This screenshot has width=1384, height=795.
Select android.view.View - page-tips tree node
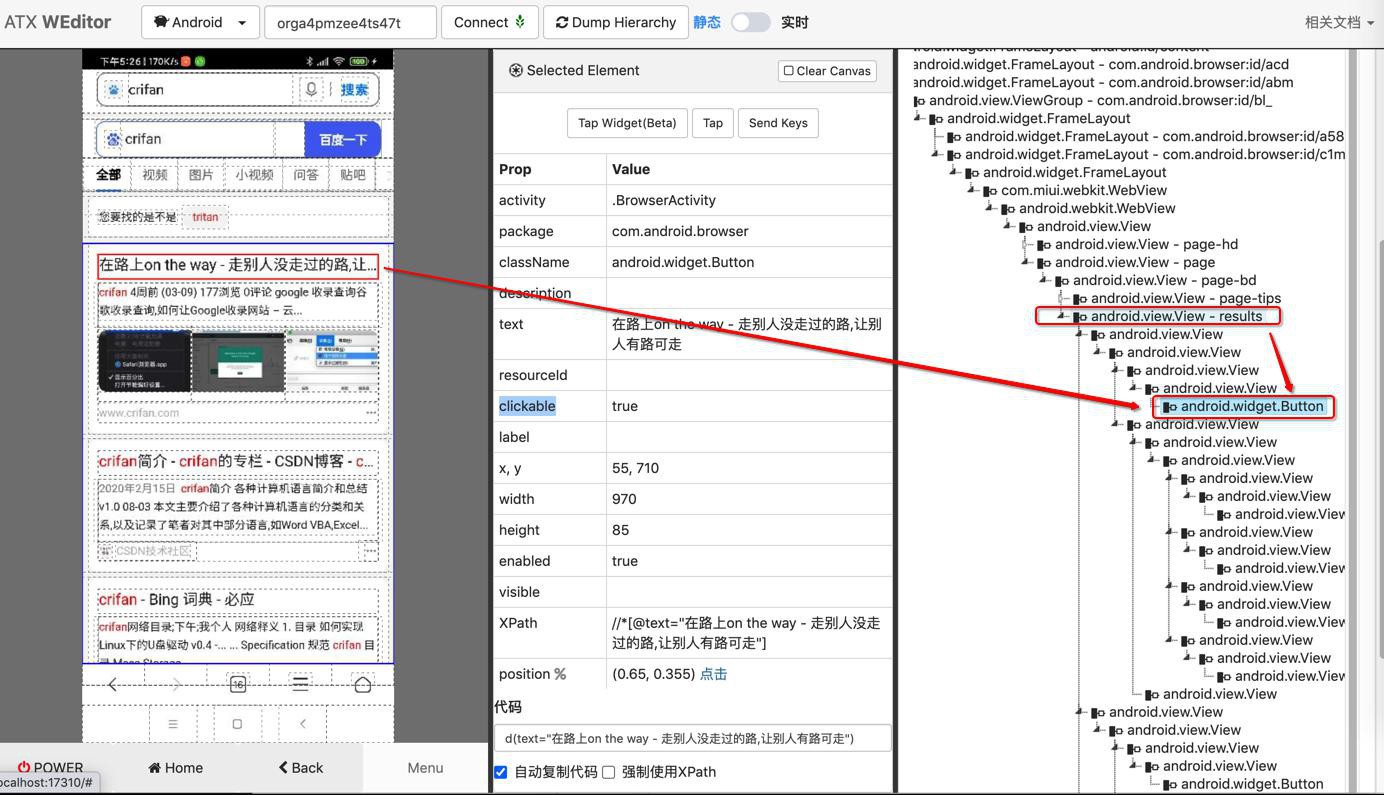pyautogui.click(x=1185, y=298)
